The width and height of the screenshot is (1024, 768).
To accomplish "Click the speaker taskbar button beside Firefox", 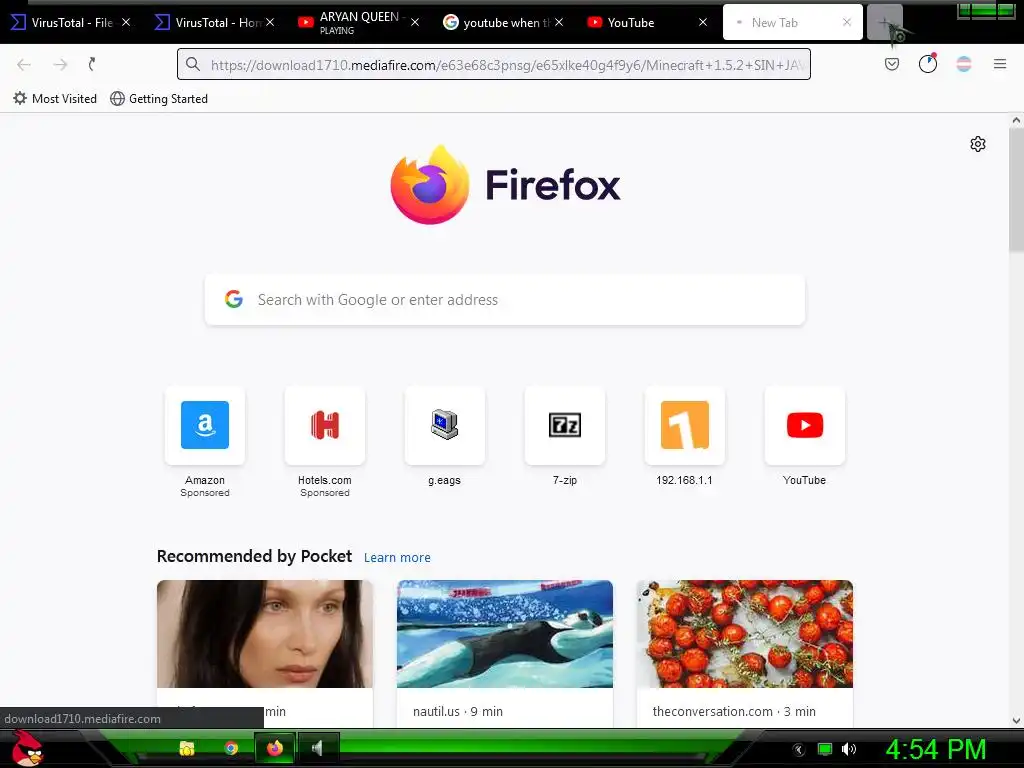I will [318, 748].
